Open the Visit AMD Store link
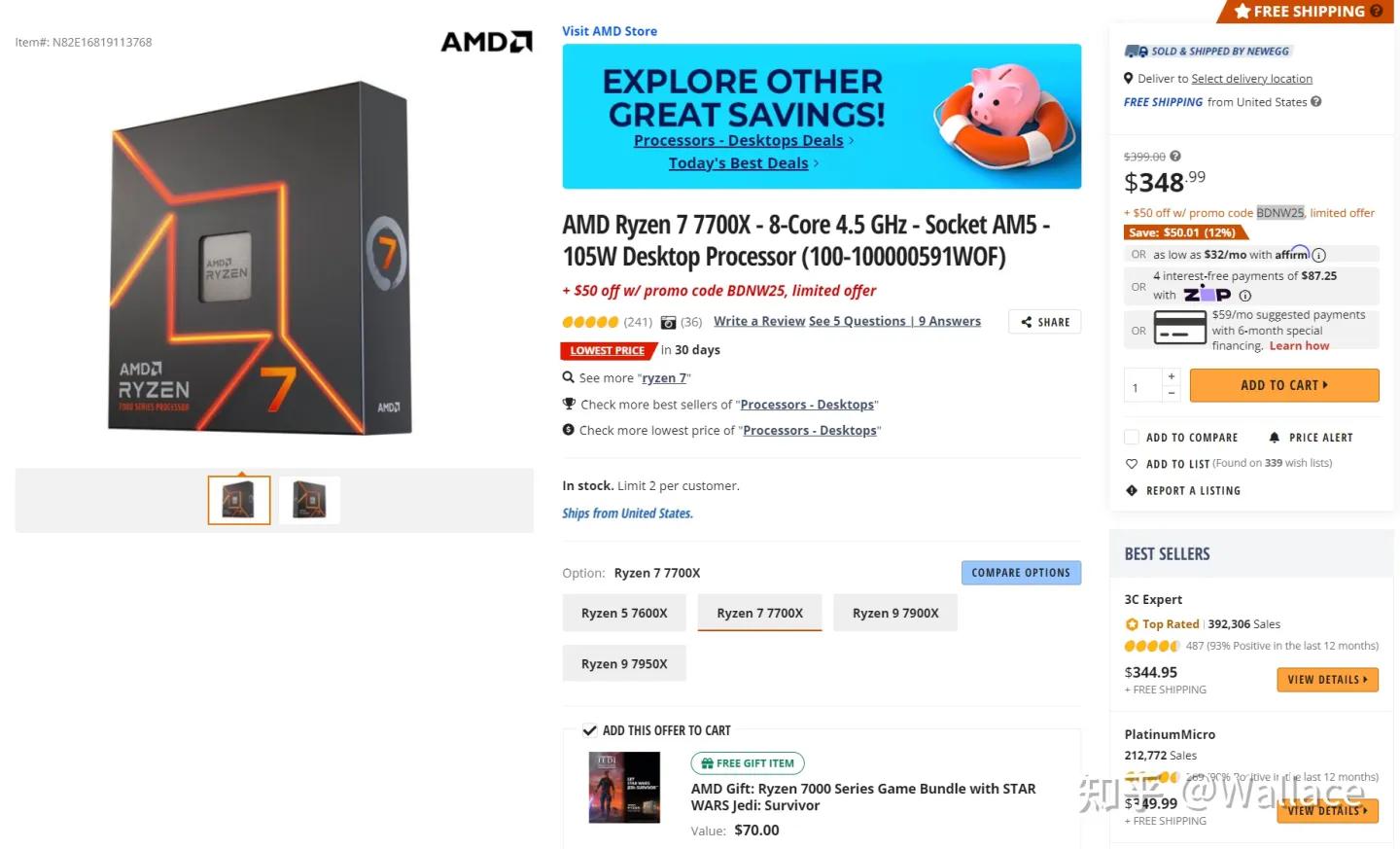 (x=610, y=31)
